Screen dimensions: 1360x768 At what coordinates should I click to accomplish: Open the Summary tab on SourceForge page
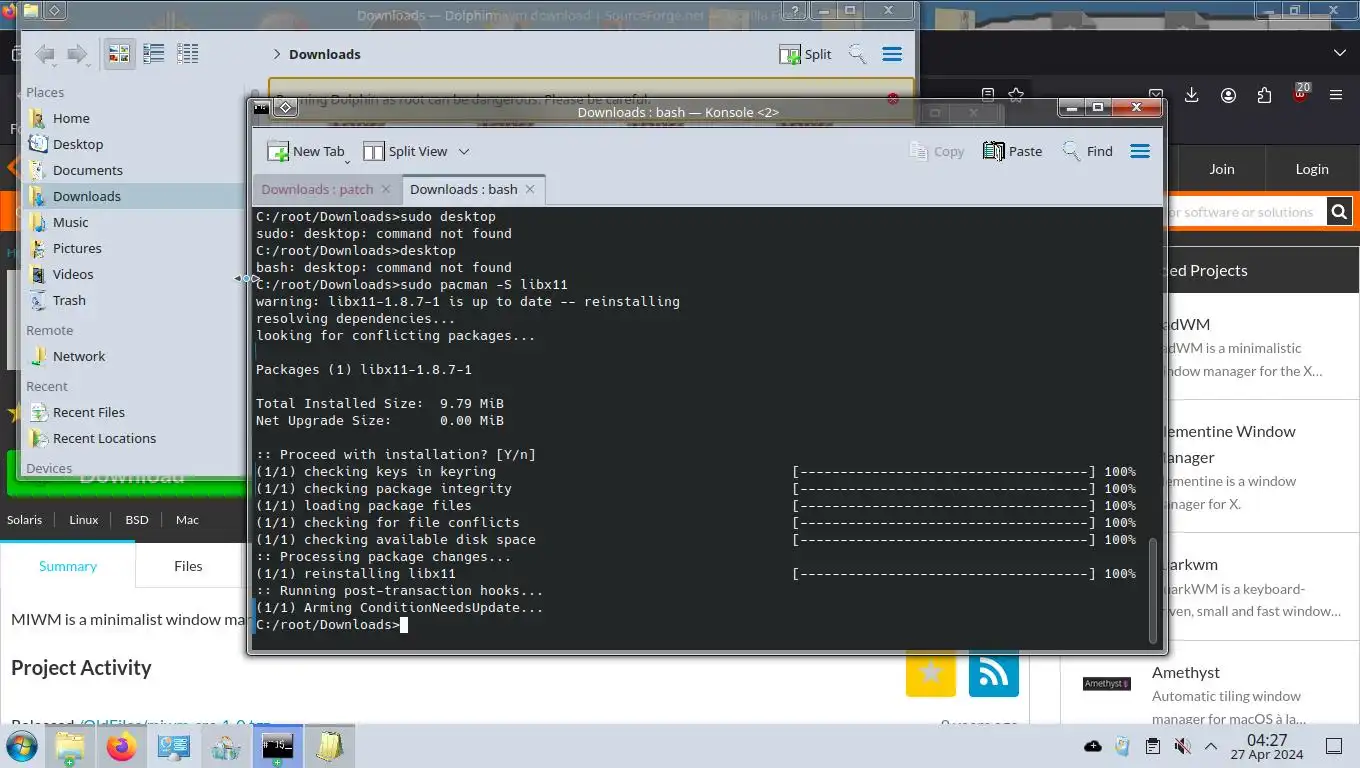coord(68,566)
